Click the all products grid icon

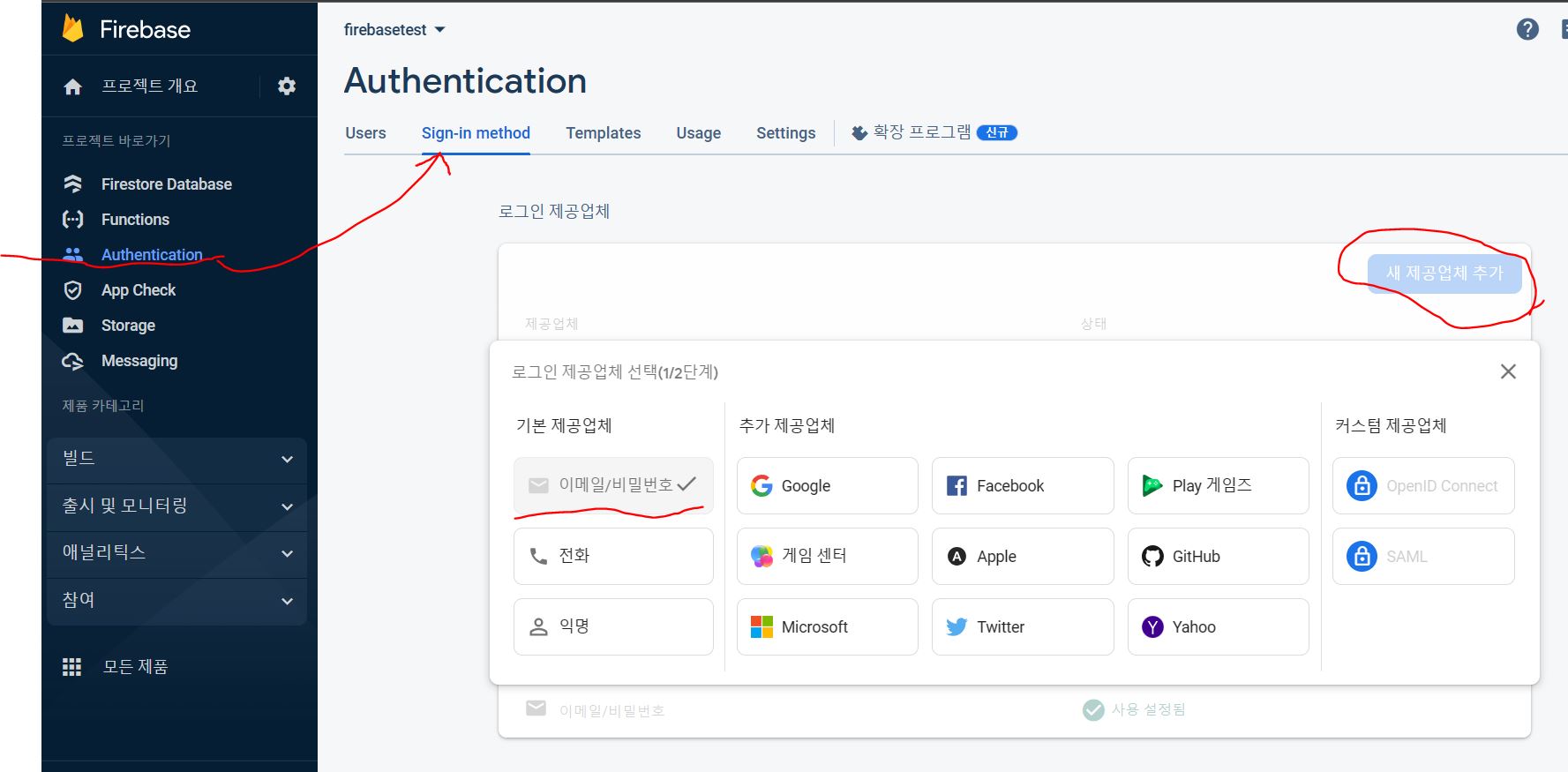72,667
